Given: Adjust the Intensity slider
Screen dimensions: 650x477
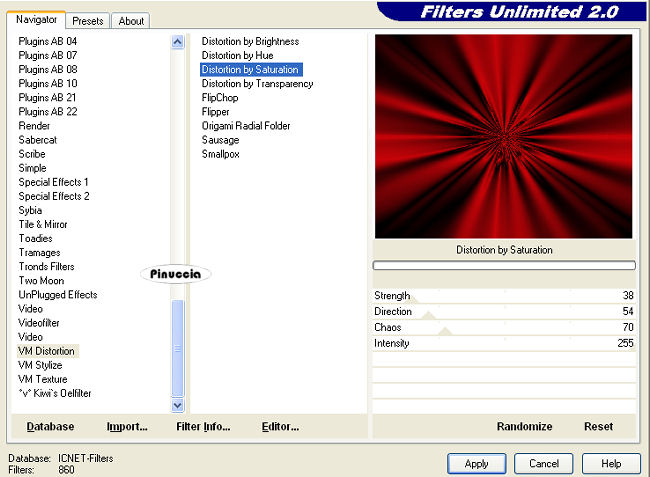Looking at the screenshot, I should (504, 343).
